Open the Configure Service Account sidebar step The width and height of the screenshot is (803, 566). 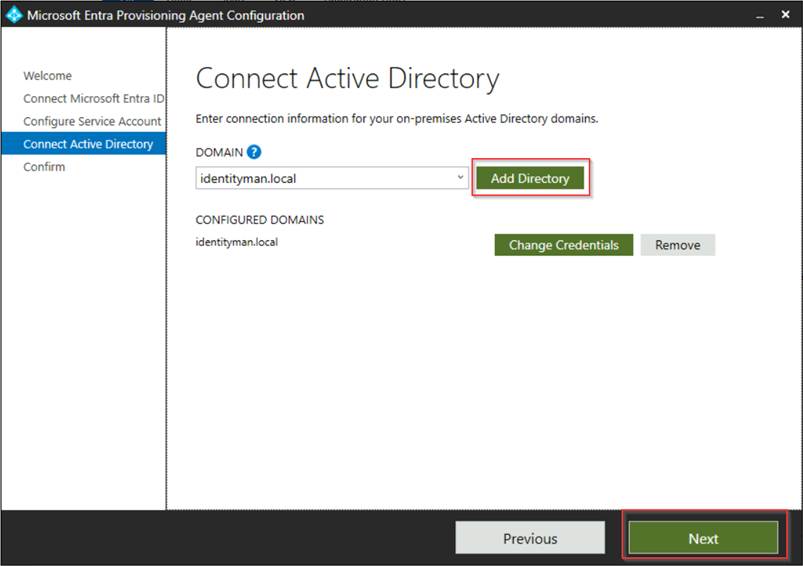(92, 122)
